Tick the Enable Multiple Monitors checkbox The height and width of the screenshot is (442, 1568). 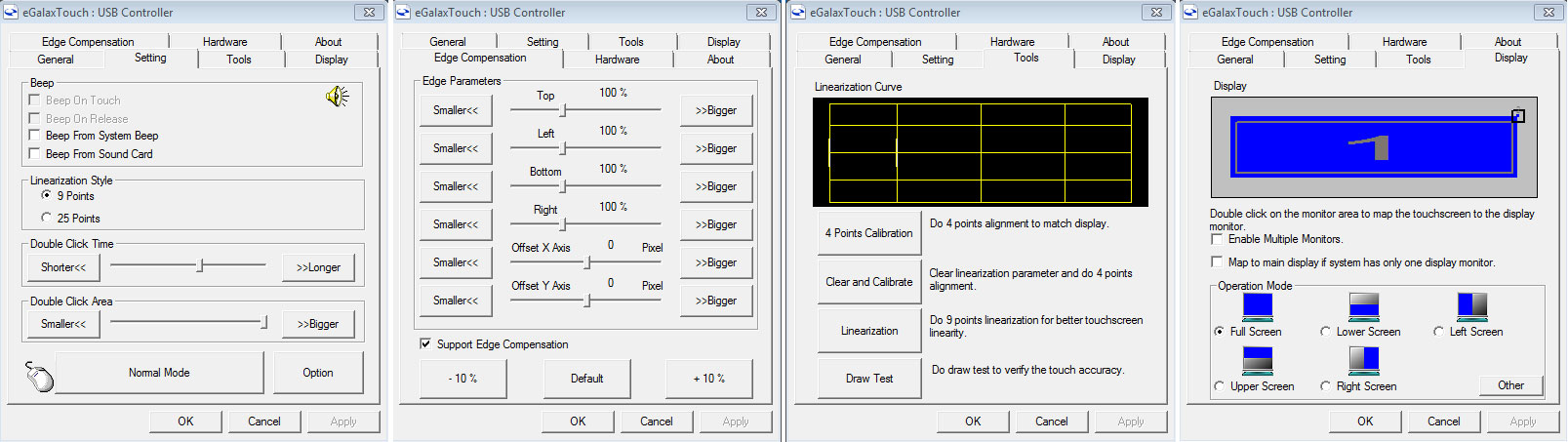point(1217,239)
